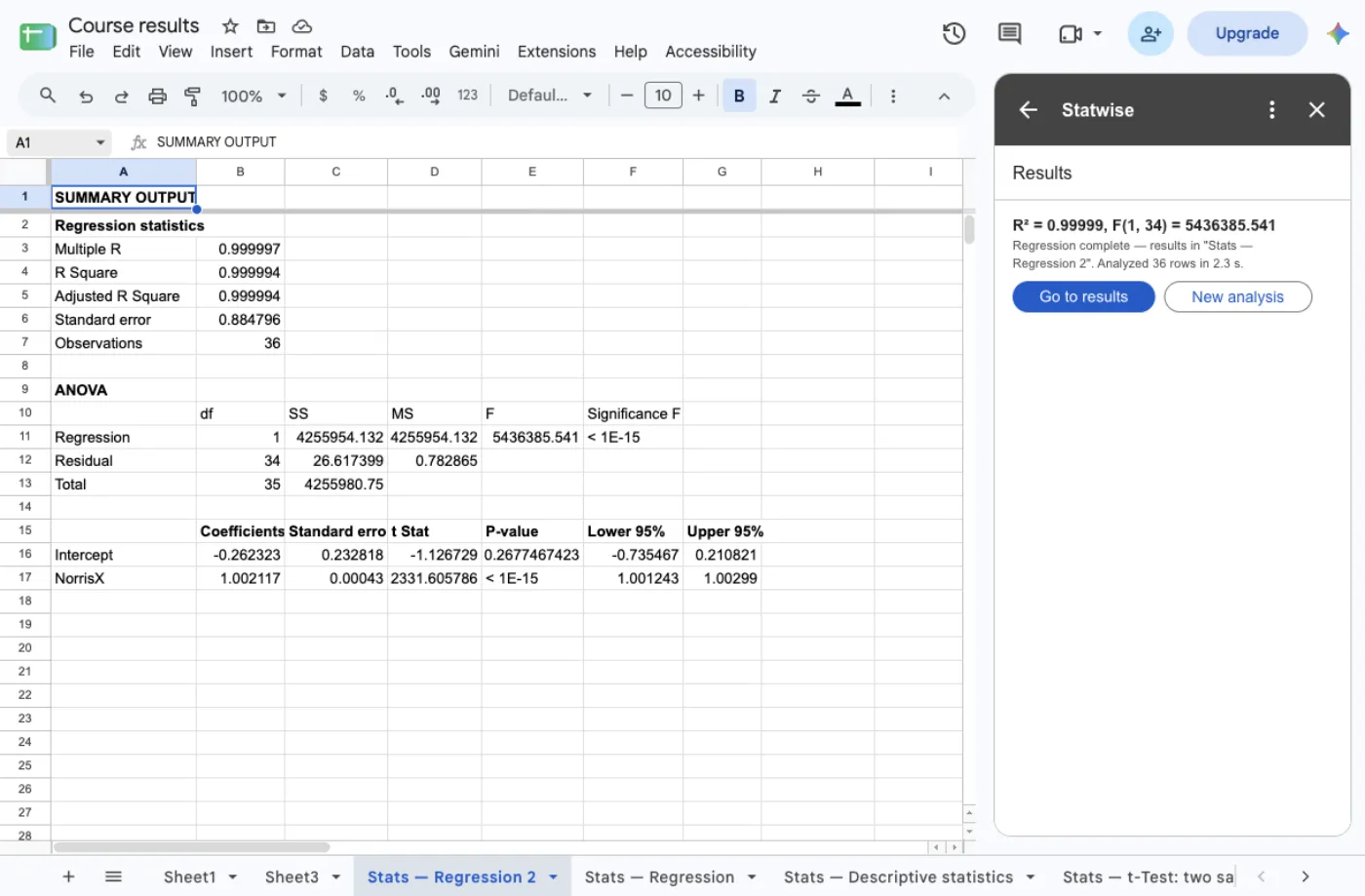Collapse the toolbar with chevron
The height and width of the screenshot is (896, 1365).
[943, 96]
